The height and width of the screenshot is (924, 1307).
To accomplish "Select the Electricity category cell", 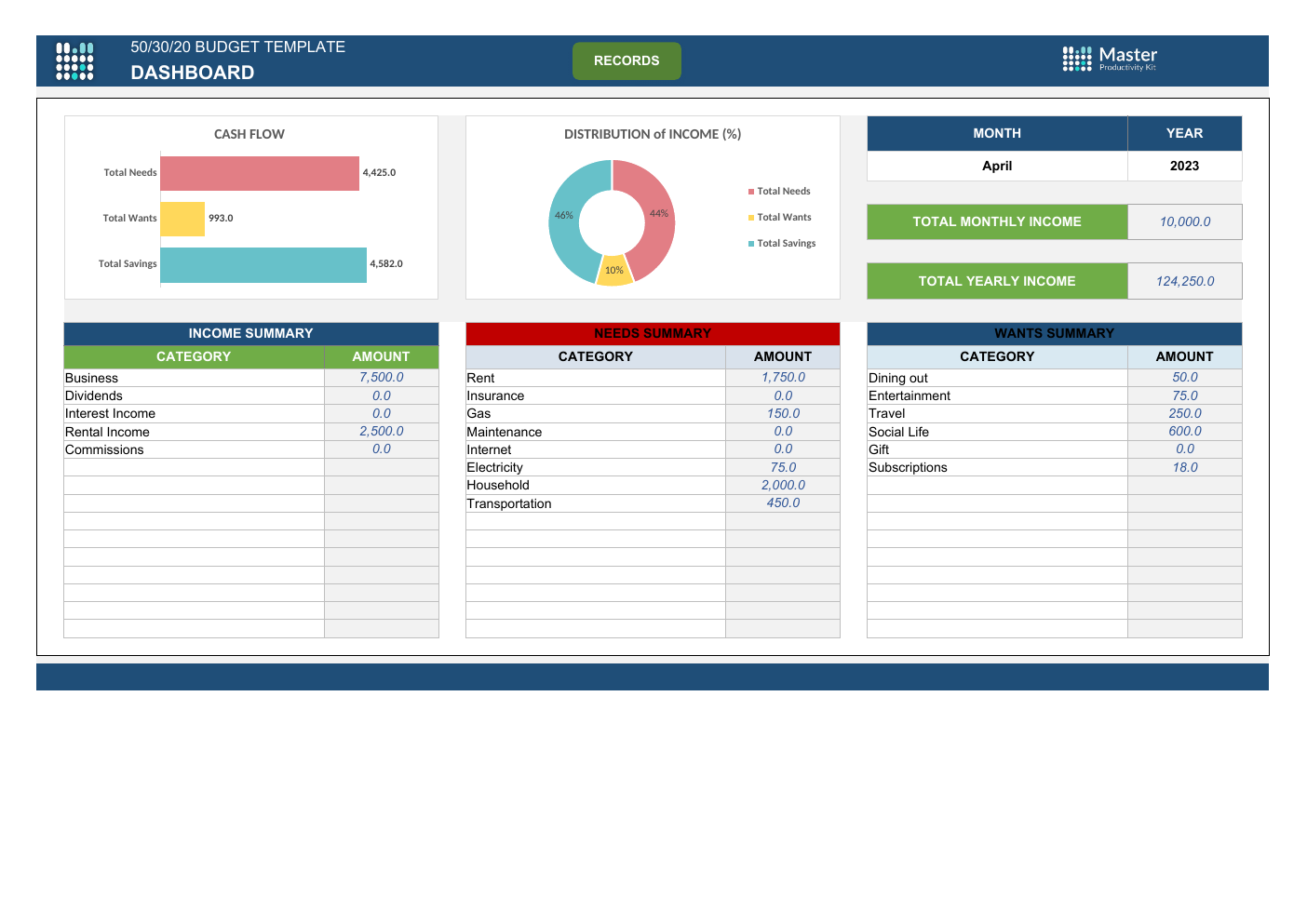I will tap(596, 468).
